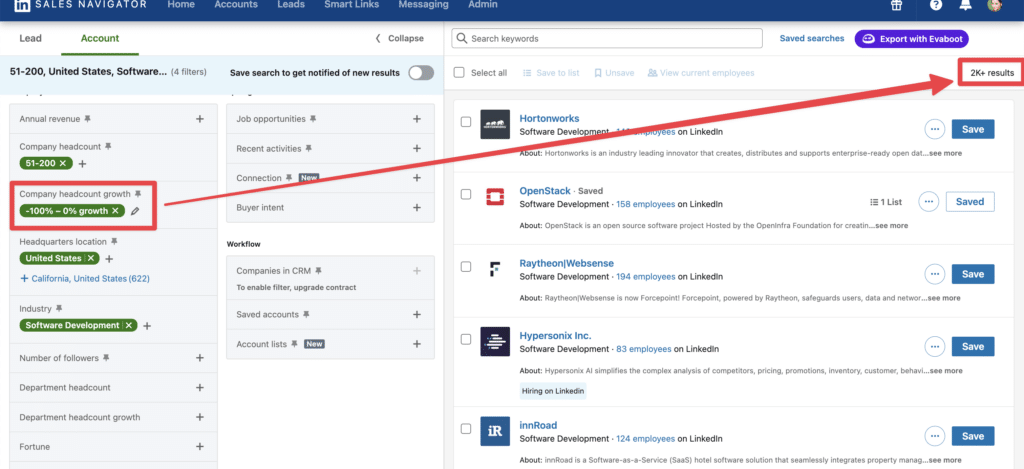Open more options for Raytheon|Websense

[935, 274]
